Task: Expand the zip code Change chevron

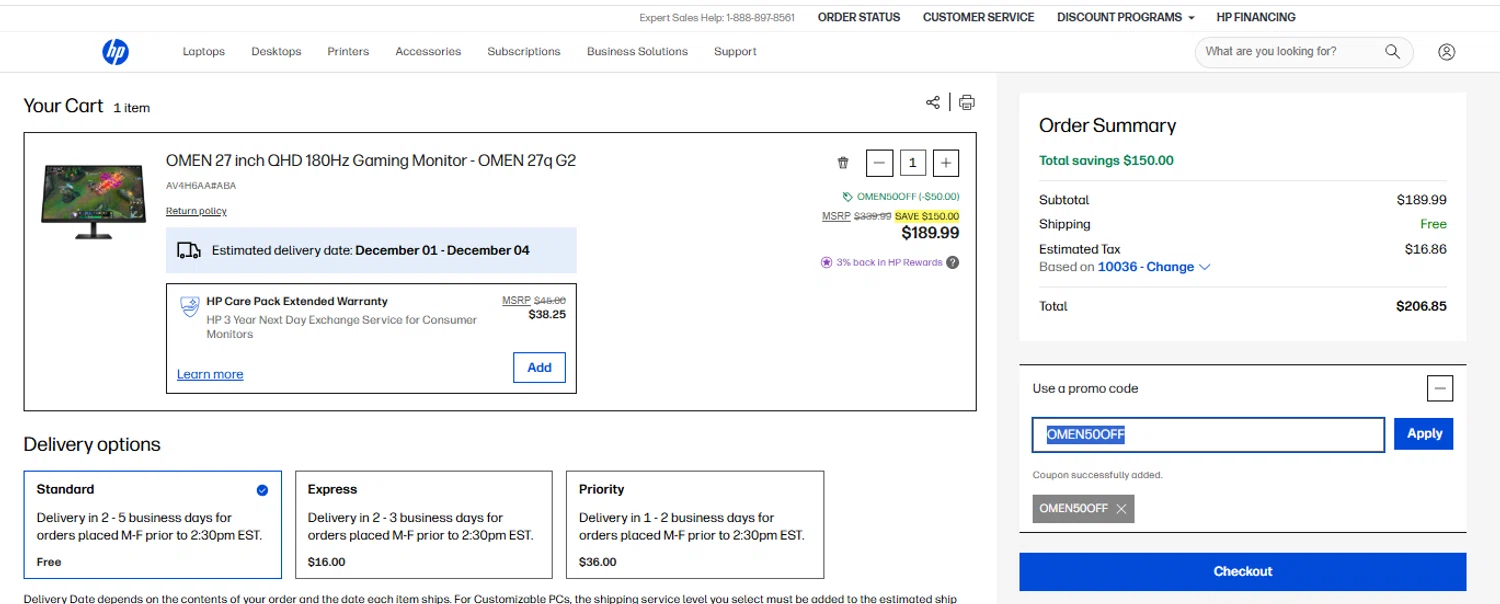Action: (1204, 267)
